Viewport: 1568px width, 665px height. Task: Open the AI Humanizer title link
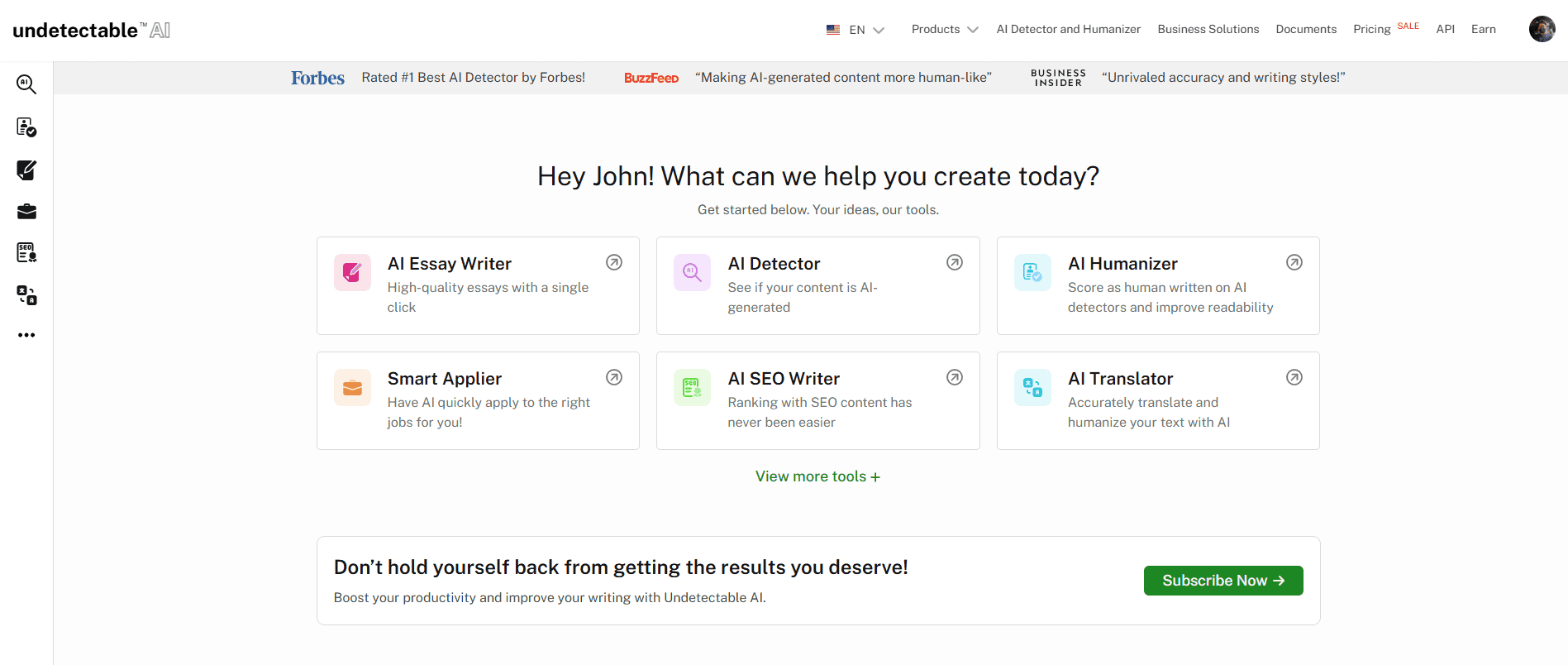(1122, 264)
